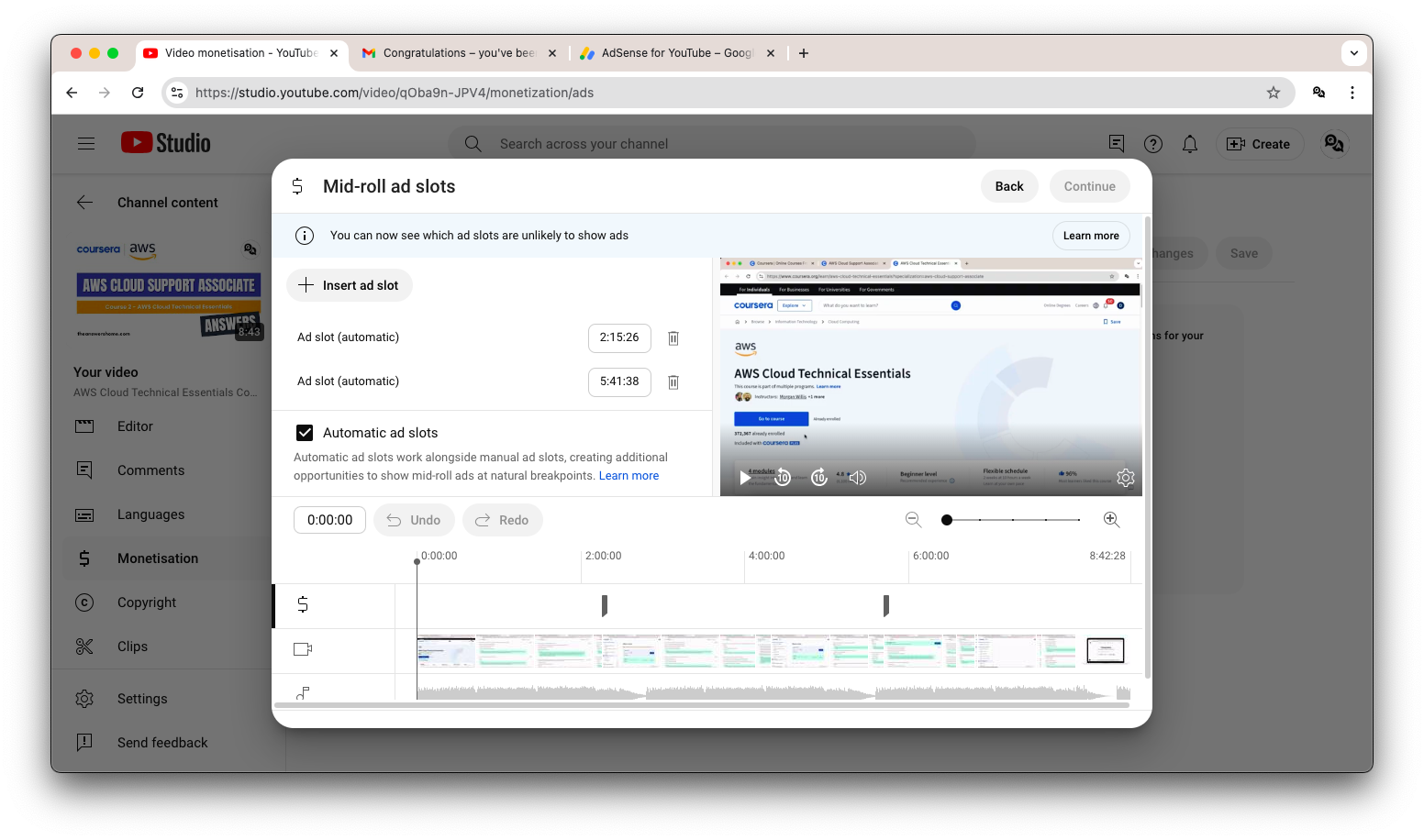Open the channel account avatar

click(x=1334, y=144)
